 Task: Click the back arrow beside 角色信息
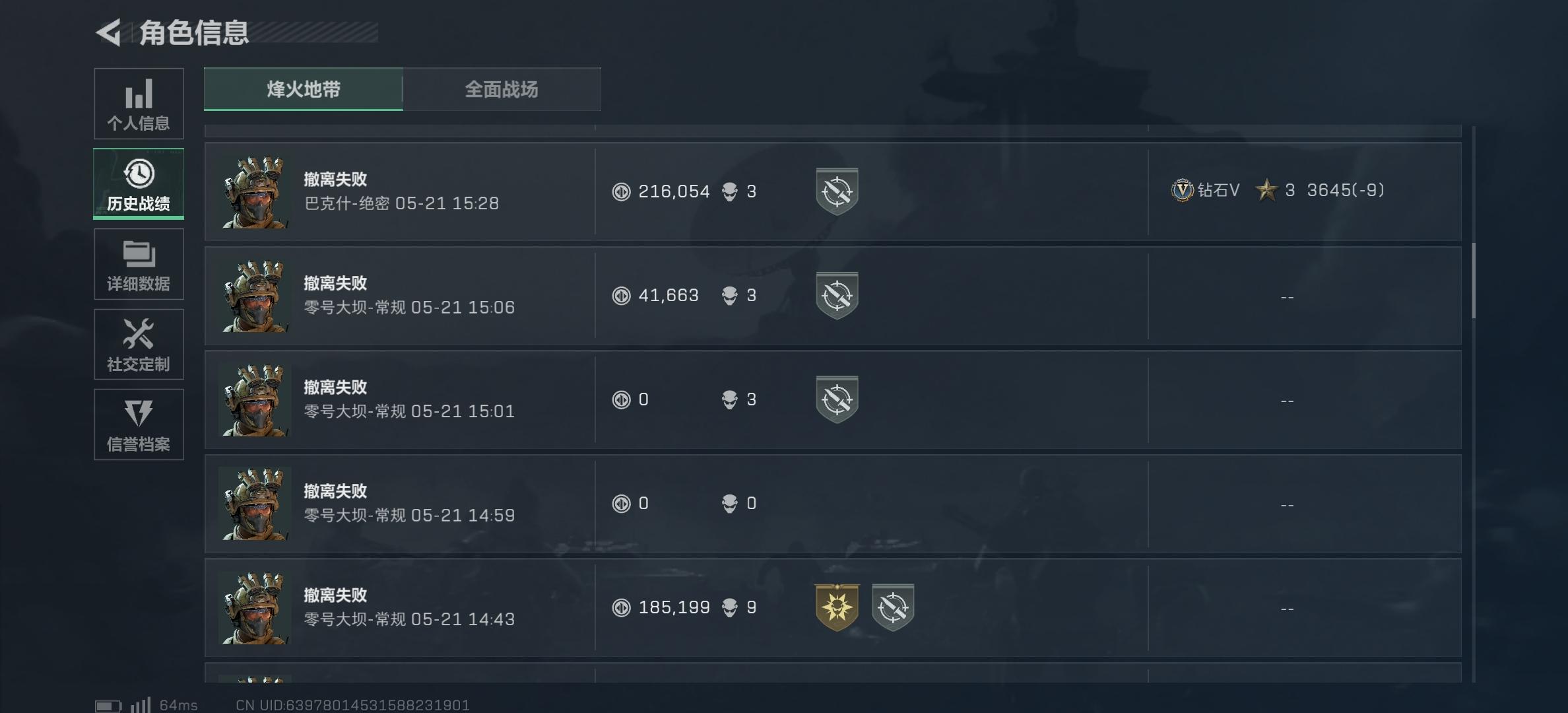coord(110,32)
